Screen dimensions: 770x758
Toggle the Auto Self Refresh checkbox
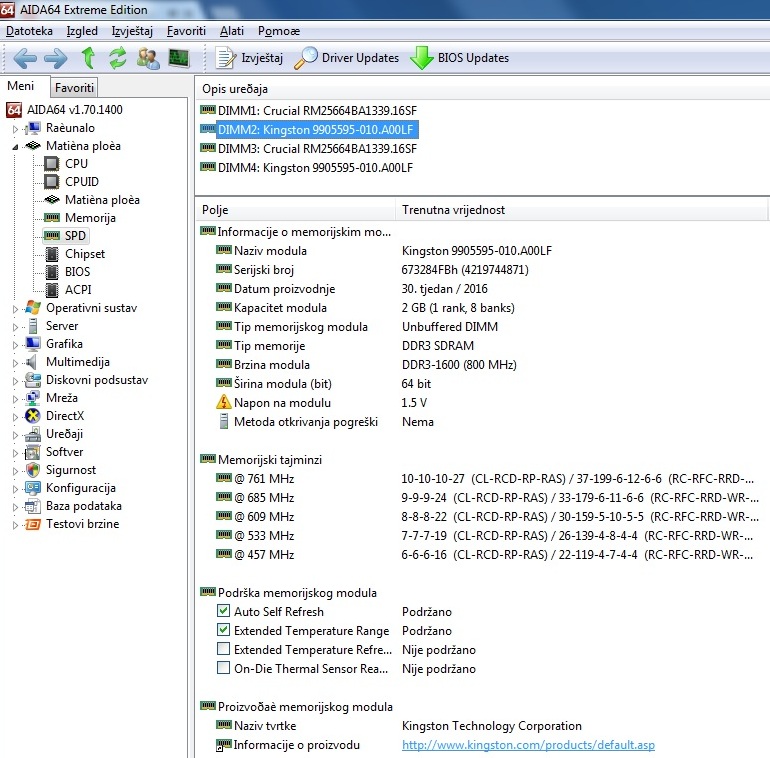[224, 612]
